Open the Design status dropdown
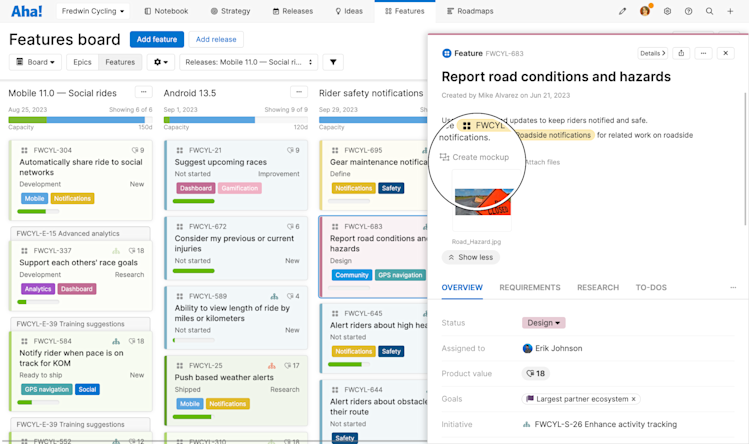This screenshot has height=444, width=749. [544, 323]
